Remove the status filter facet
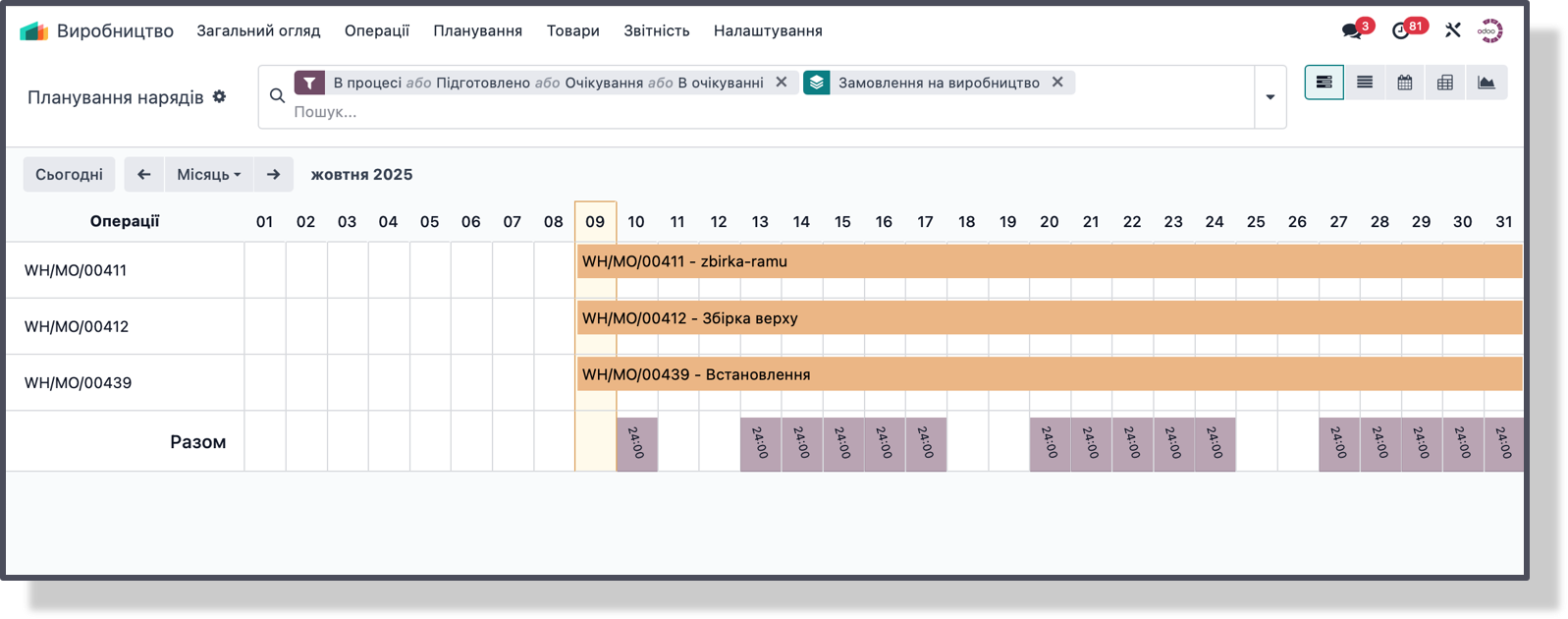Screen dimensions: 1568x619 tap(782, 83)
